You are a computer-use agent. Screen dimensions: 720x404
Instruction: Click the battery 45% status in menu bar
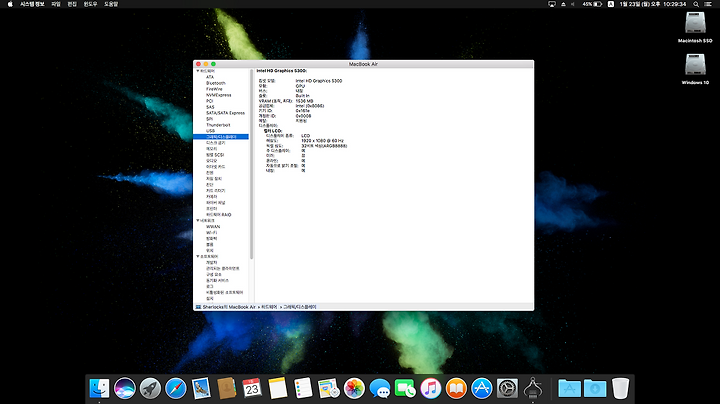pos(592,4)
